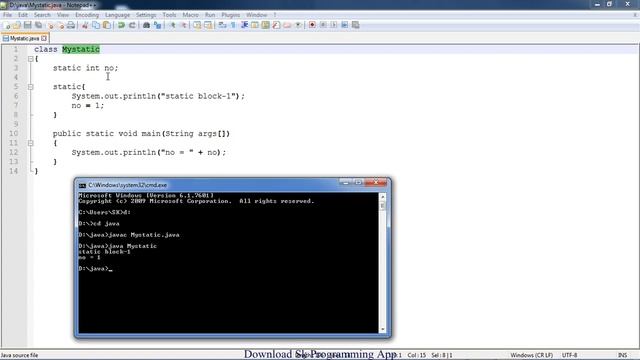Click the Col : 15 status entry
Viewport: 640px width, 360px height.
click(x=416, y=355)
